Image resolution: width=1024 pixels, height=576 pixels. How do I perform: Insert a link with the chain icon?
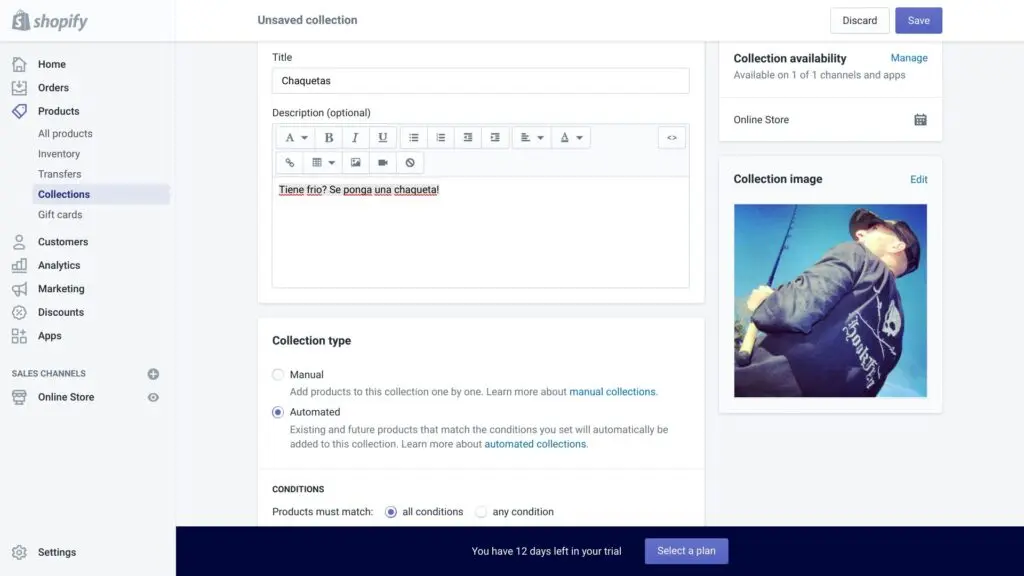[290, 162]
